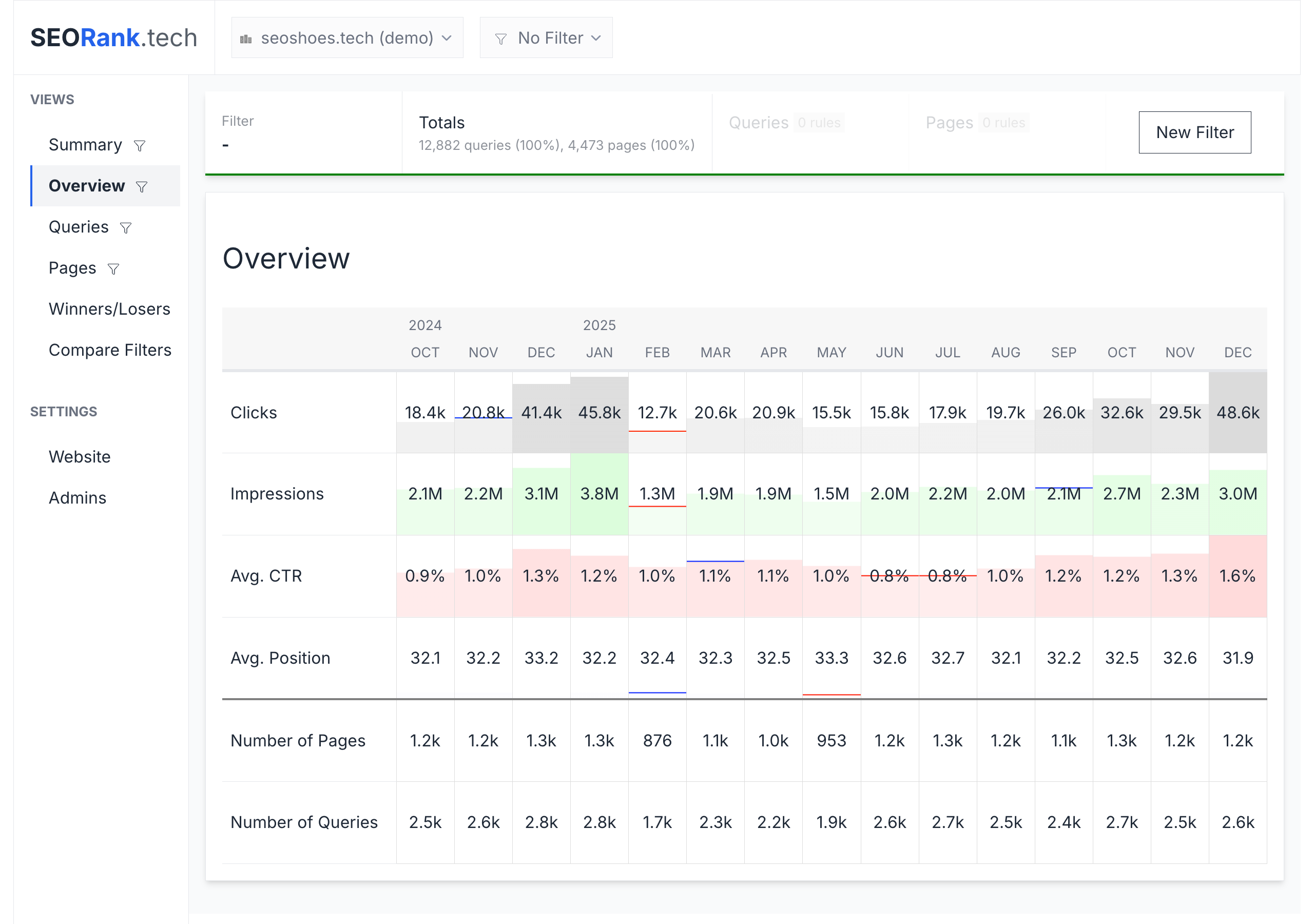Go to Compare Filters view
Image resolution: width=1314 pixels, height=924 pixels.
[x=110, y=351]
